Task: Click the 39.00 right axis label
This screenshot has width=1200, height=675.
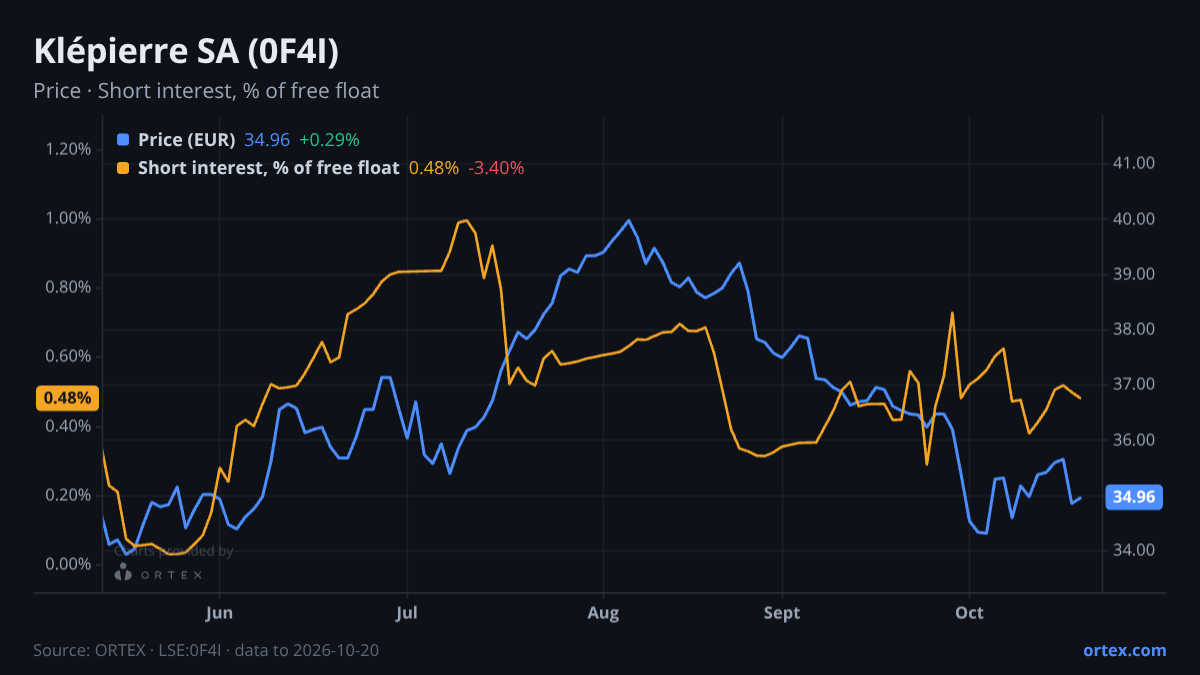Action: (1133, 274)
